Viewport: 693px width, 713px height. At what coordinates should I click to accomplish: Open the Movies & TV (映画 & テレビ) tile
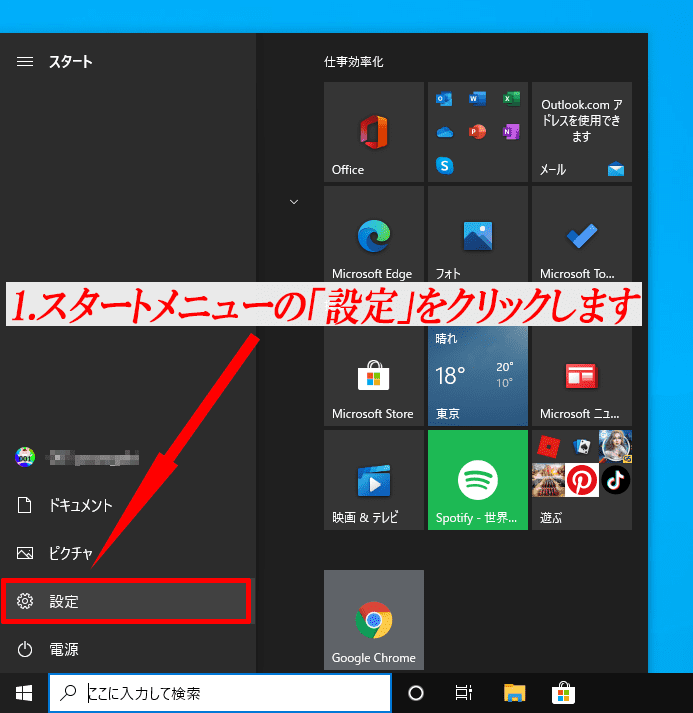(x=374, y=480)
